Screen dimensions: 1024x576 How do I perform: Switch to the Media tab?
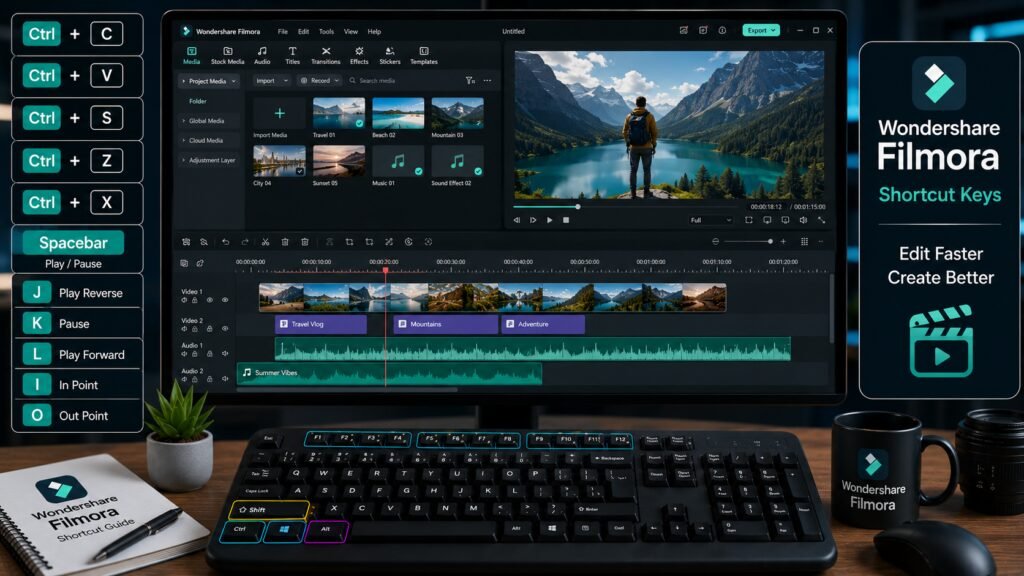pyautogui.click(x=191, y=56)
